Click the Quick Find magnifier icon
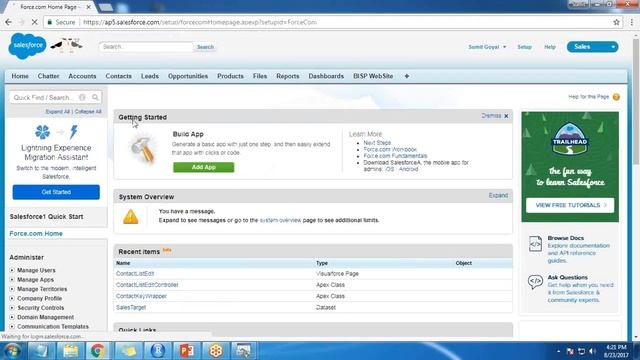 [95, 97]
